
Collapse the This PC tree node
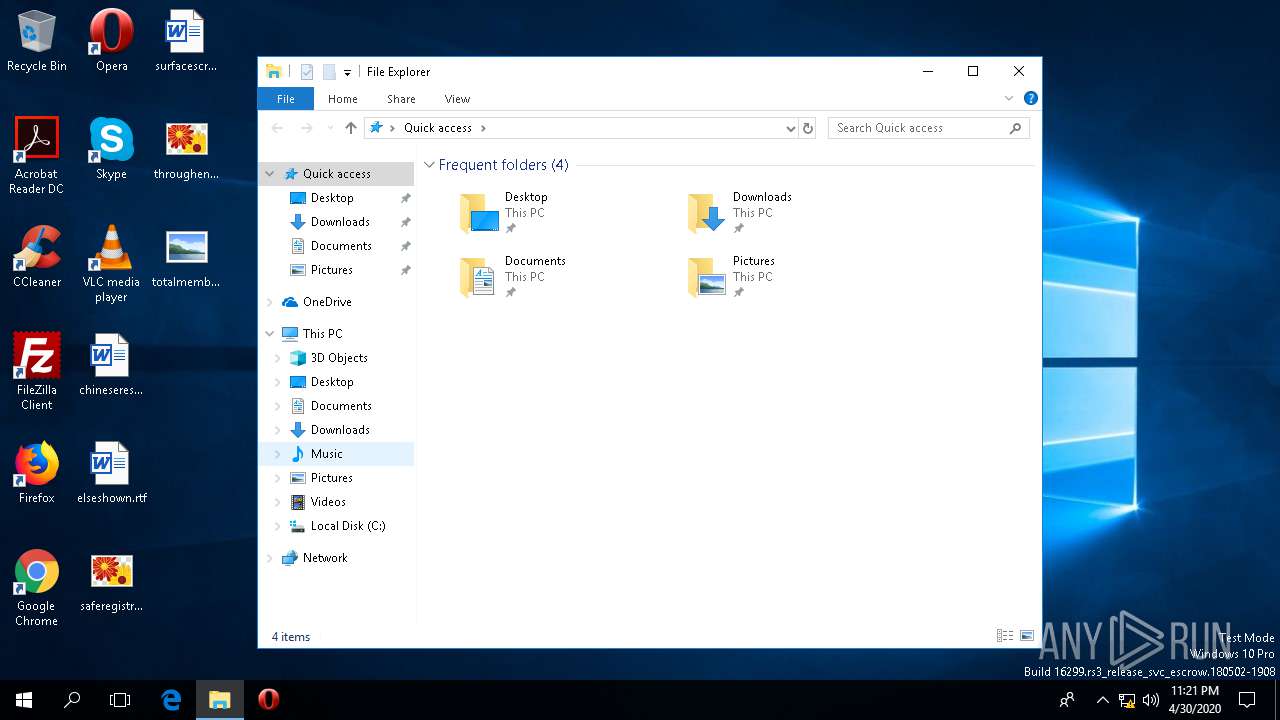pos(269,334)
